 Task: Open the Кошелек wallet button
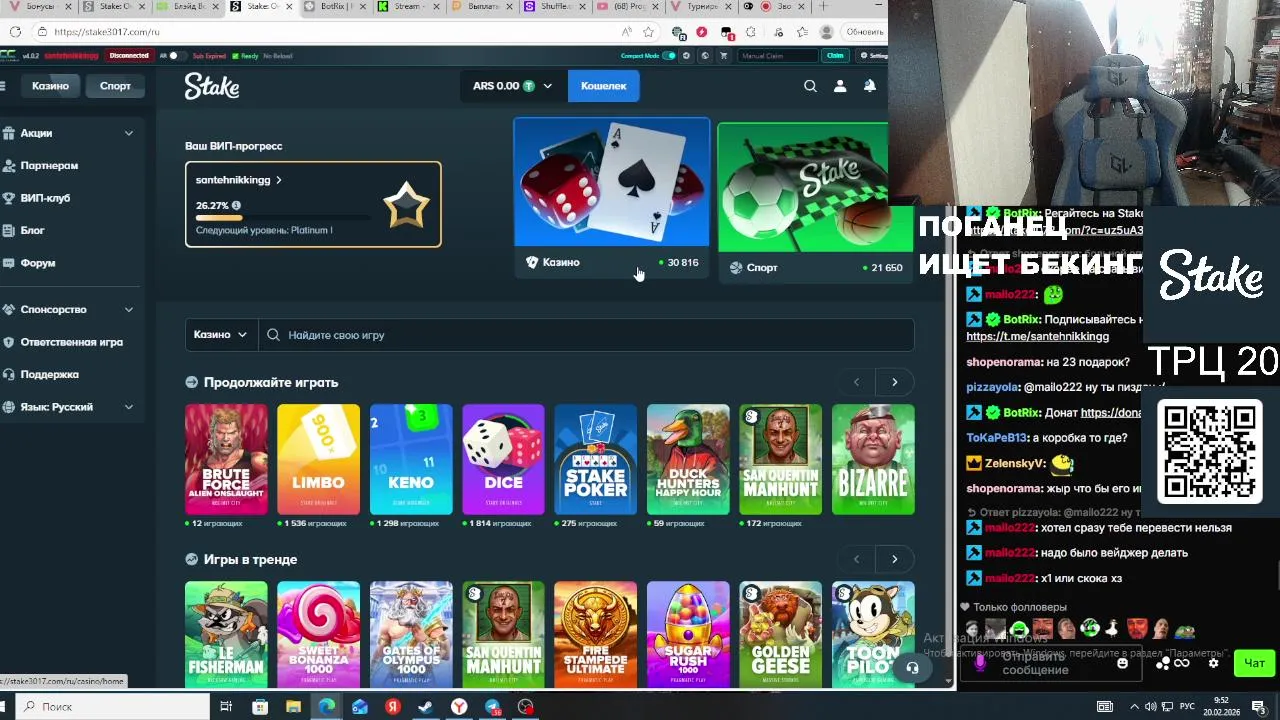point(604,86)
